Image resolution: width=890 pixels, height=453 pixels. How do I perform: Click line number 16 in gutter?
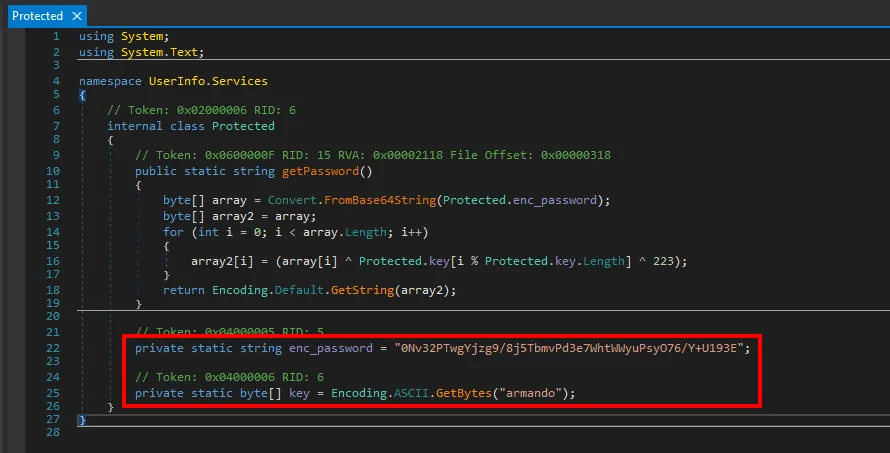coord(53,261)
